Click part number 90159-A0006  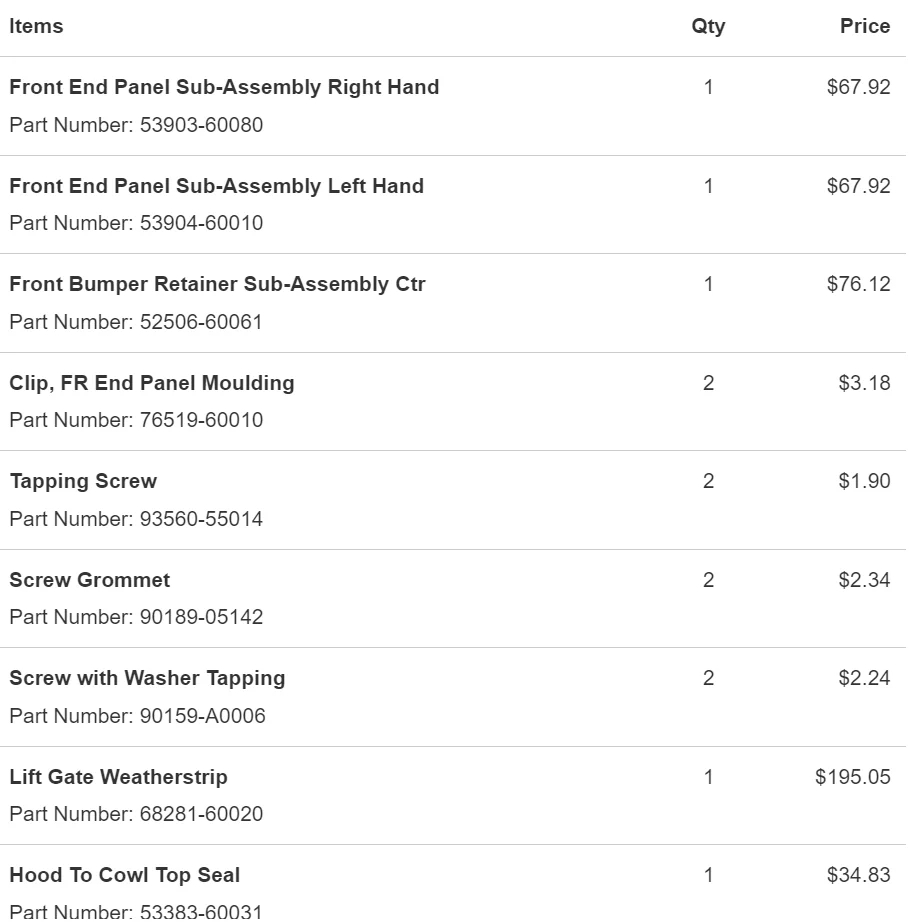[x=202, y=716]
